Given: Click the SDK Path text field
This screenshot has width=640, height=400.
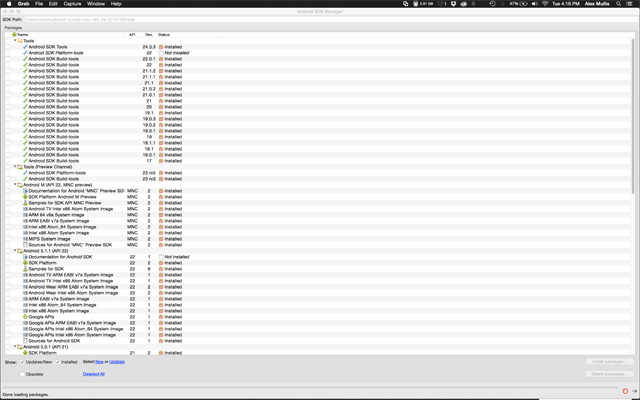Looking at the screenshot, I should pos(331,19).
